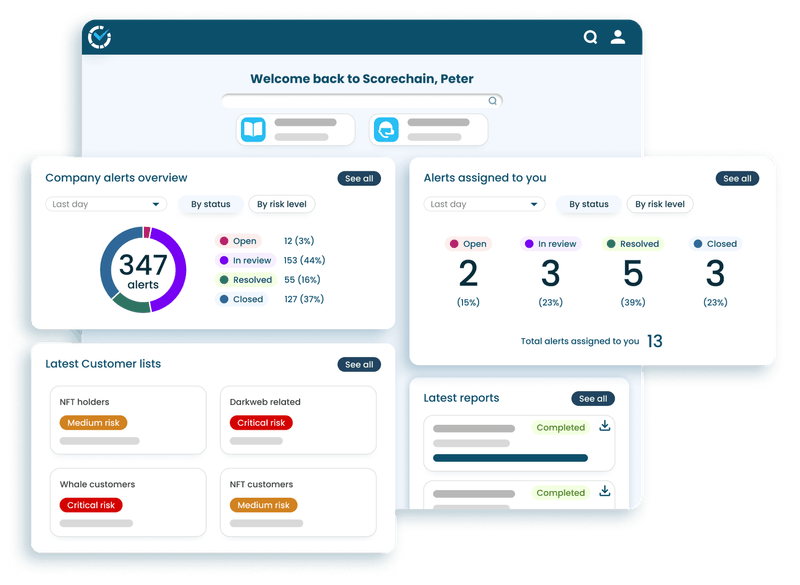
Task: Open the documentation book icon
Action: pos(256,129)
